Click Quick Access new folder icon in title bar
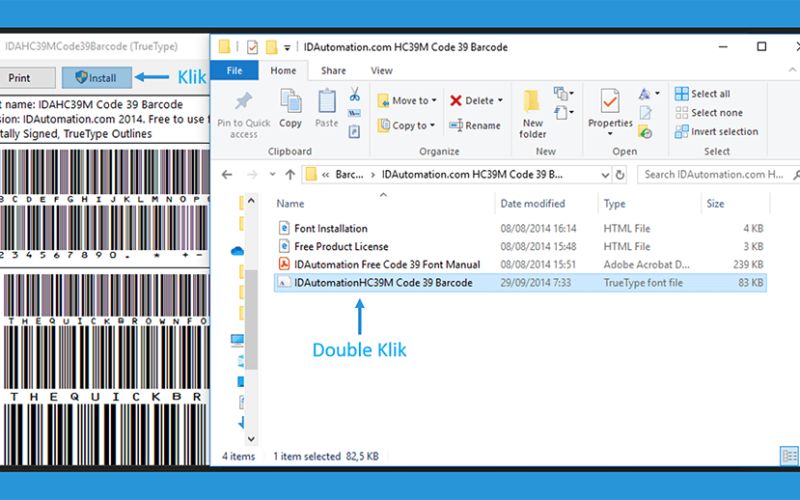 tap(271, 47)
